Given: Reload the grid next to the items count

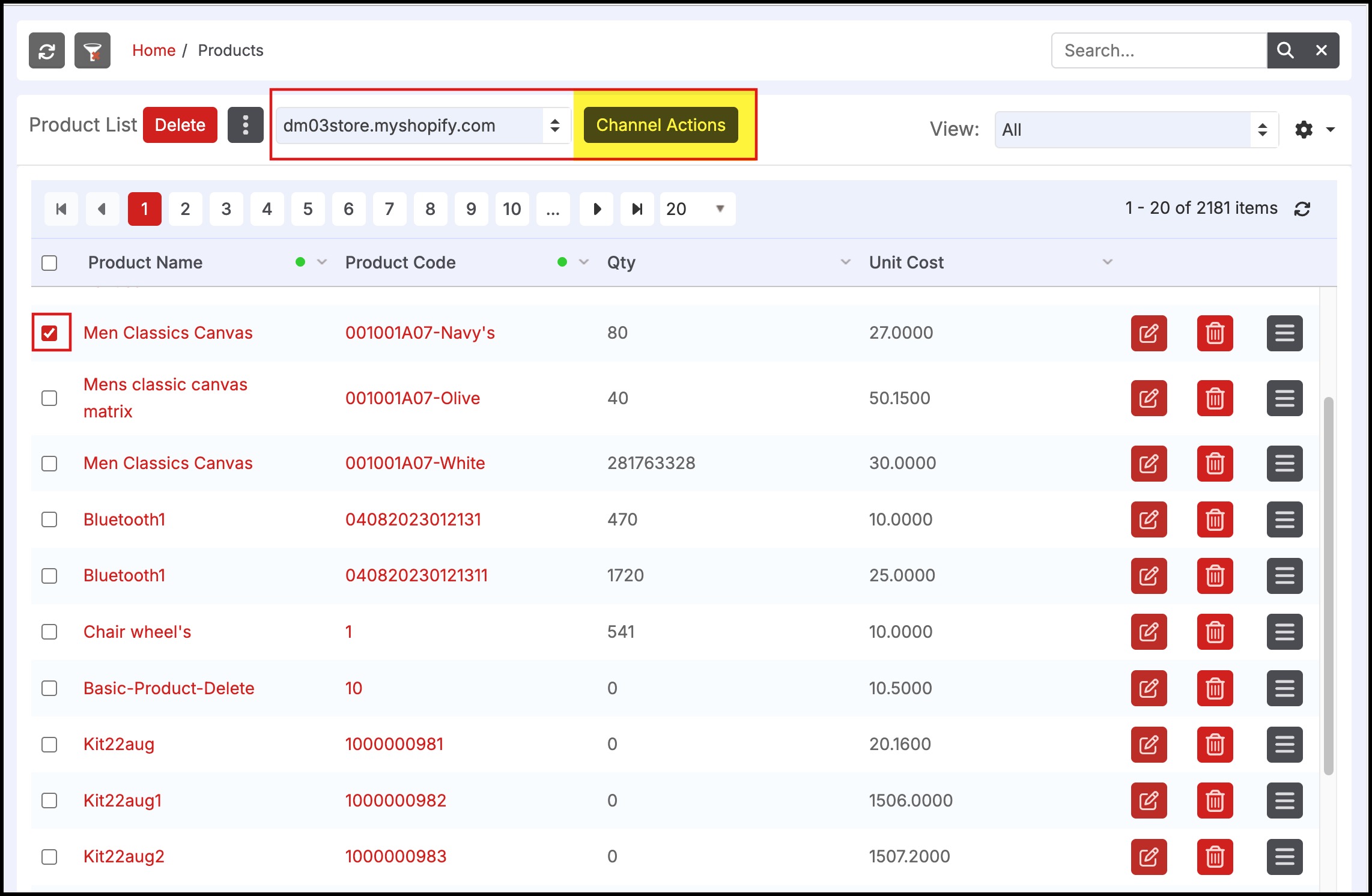Looking at the screenshot, I should (1302, 209).
